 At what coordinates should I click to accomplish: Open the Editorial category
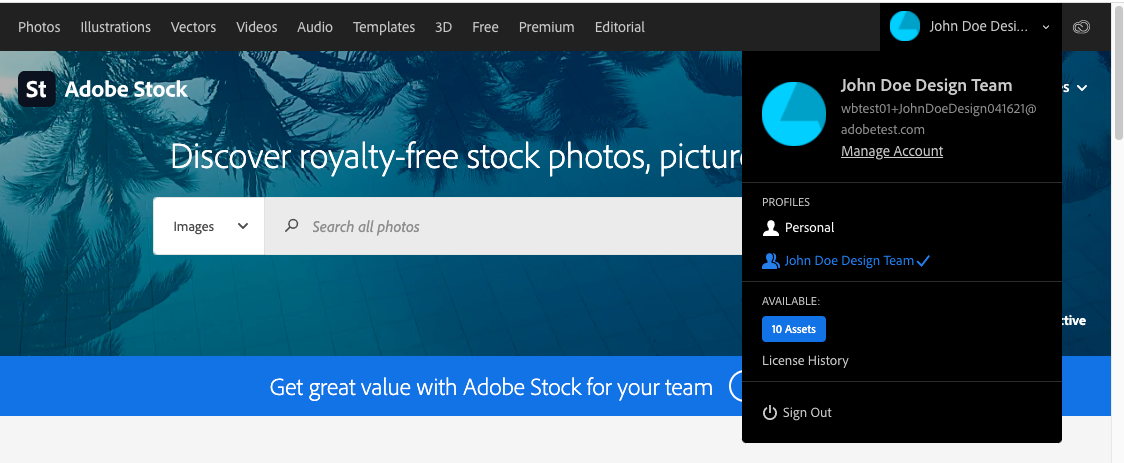point(619,27)
